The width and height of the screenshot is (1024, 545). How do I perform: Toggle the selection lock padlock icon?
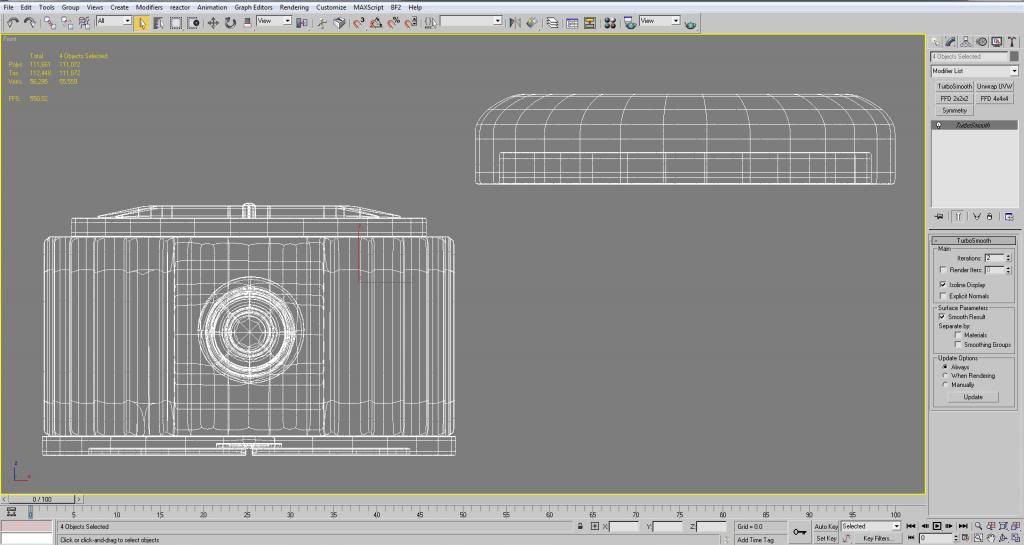(580, 526)
